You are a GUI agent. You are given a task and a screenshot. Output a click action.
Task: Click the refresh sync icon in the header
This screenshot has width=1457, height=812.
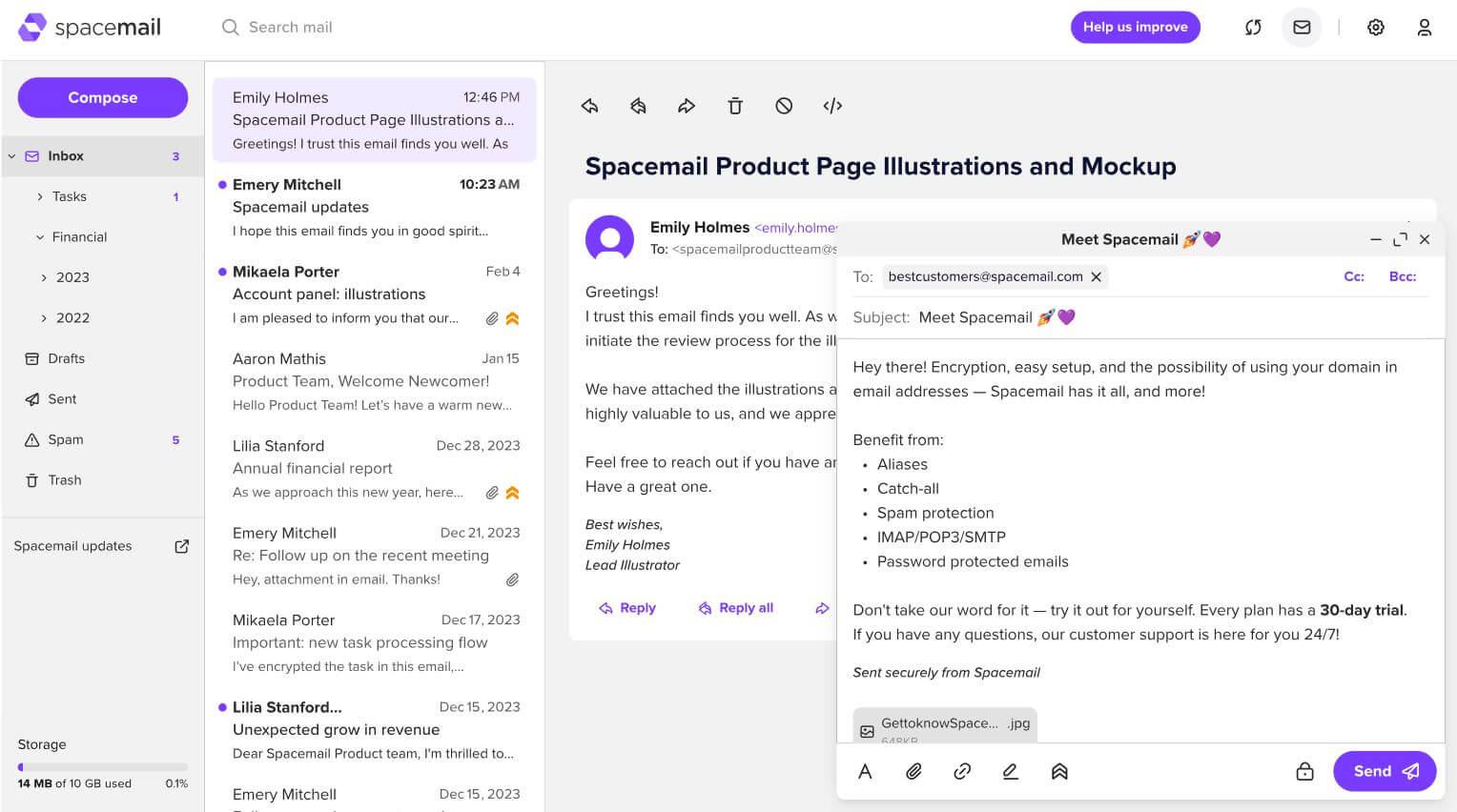pyautogui.click(x=1253, y=28)
